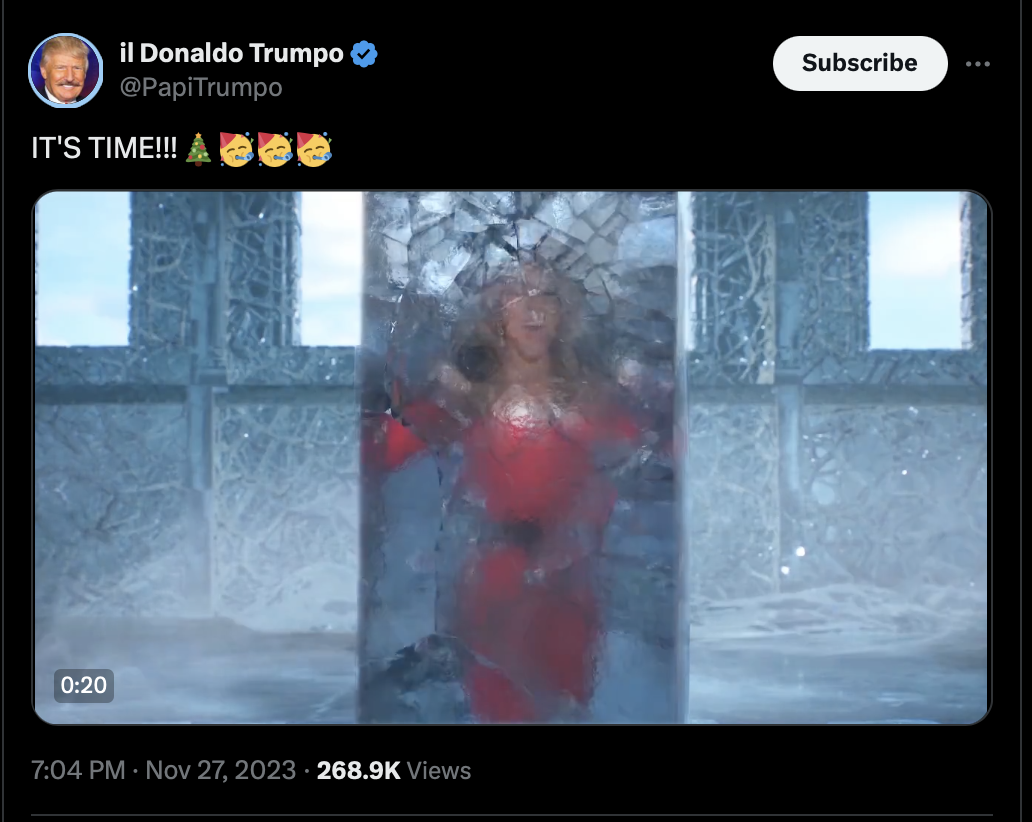
Task: Click the middle party face emoji
Action: click(x=275, y=149)
